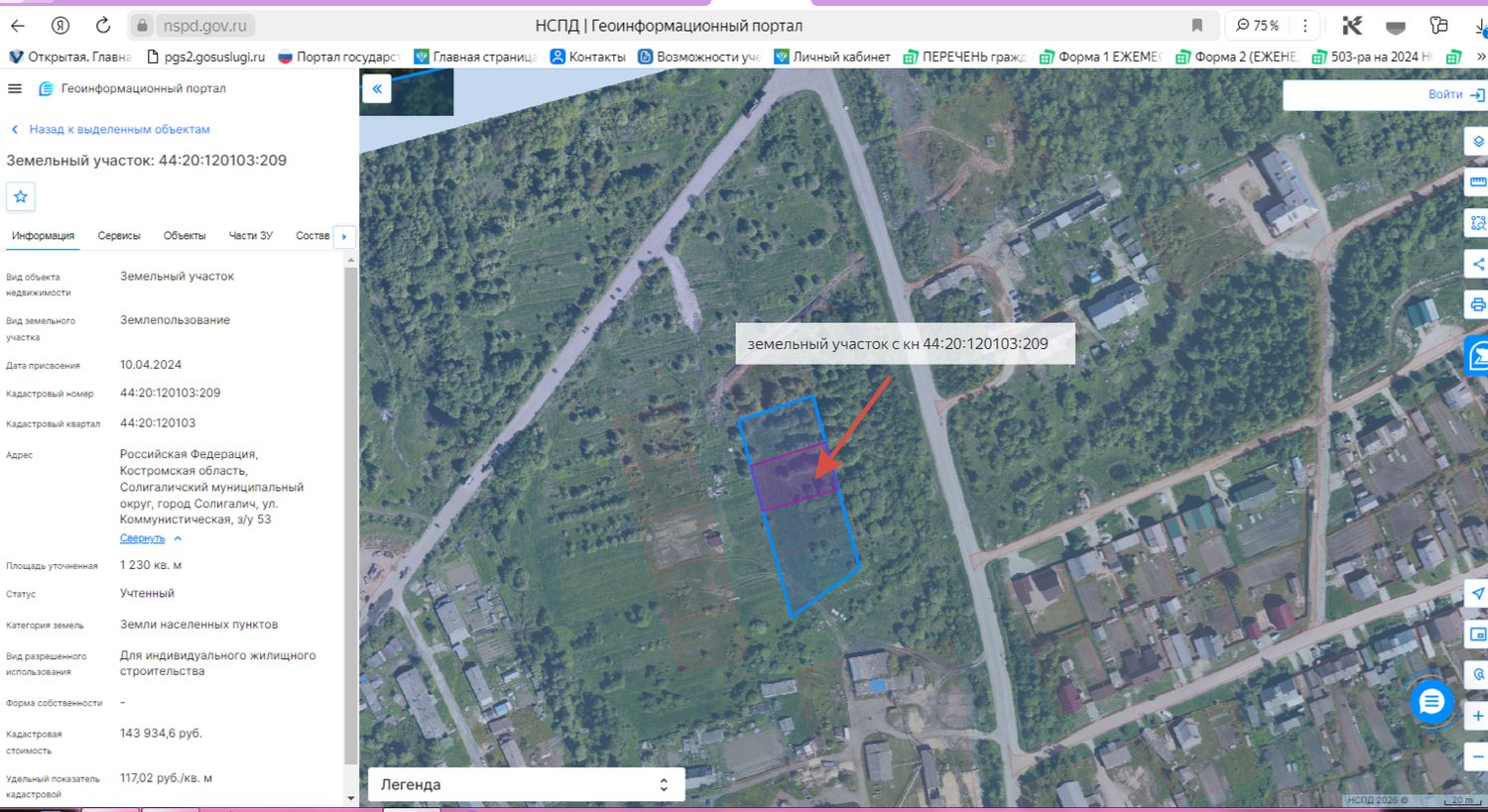The height and width of the screenshot is (812, 1488).
Task: Click the padlock site security icon
Action: [142, 26]
